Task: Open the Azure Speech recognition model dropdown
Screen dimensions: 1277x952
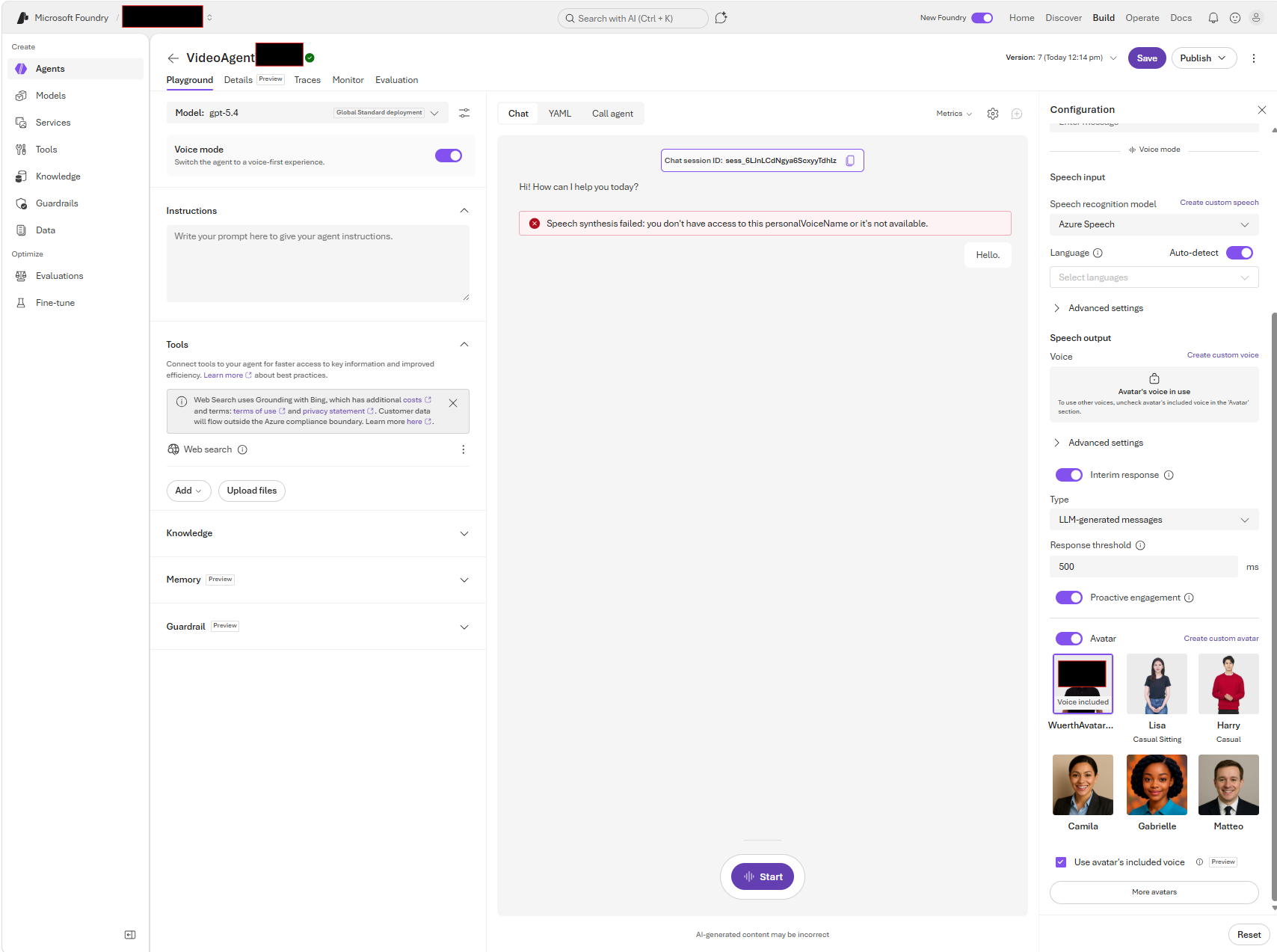Action: 1154,224
